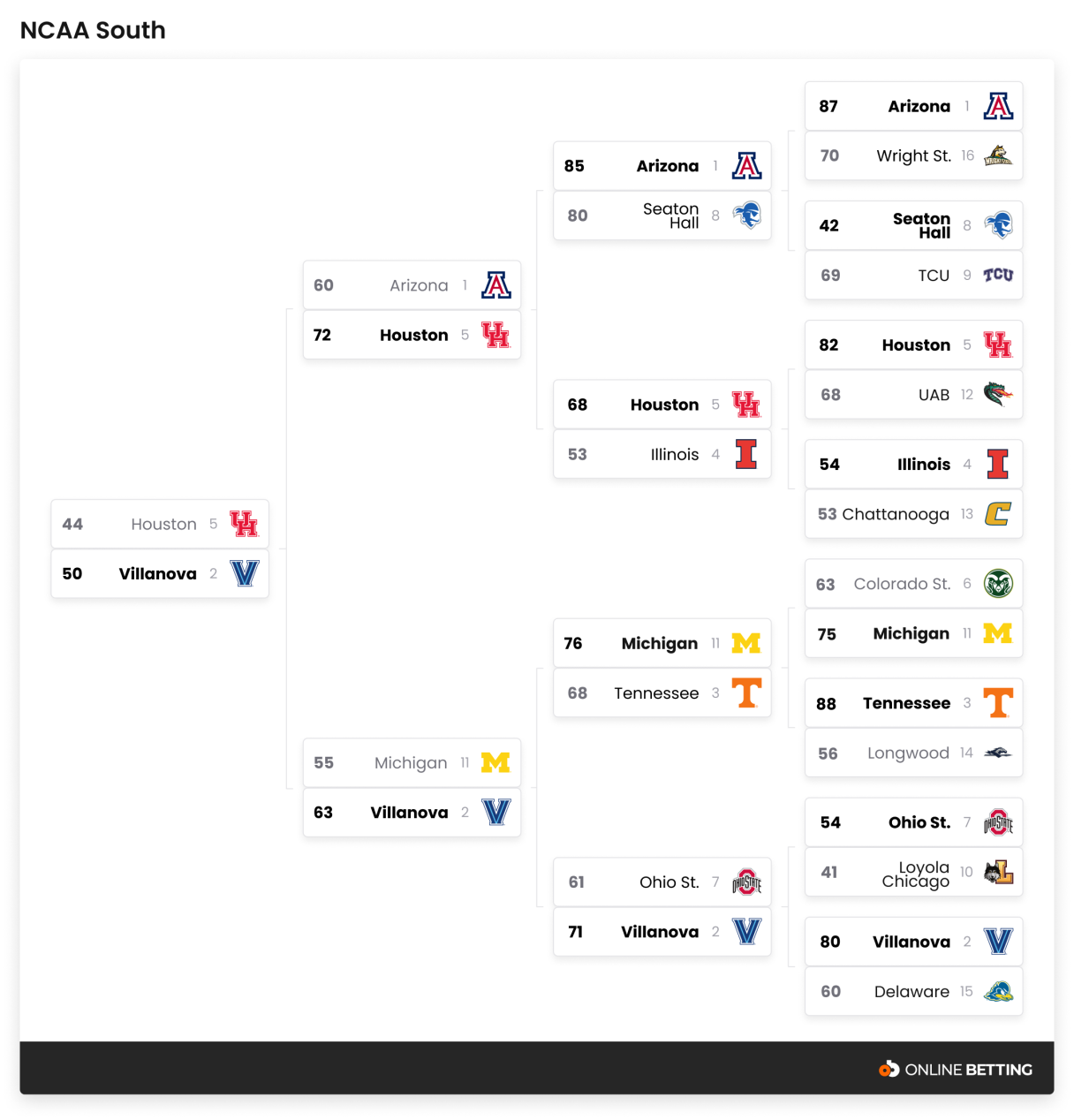This screenshot has height=1120, width=1074.
Task: Click the Arizona row with score 87
Action: [x=913, y=107]
